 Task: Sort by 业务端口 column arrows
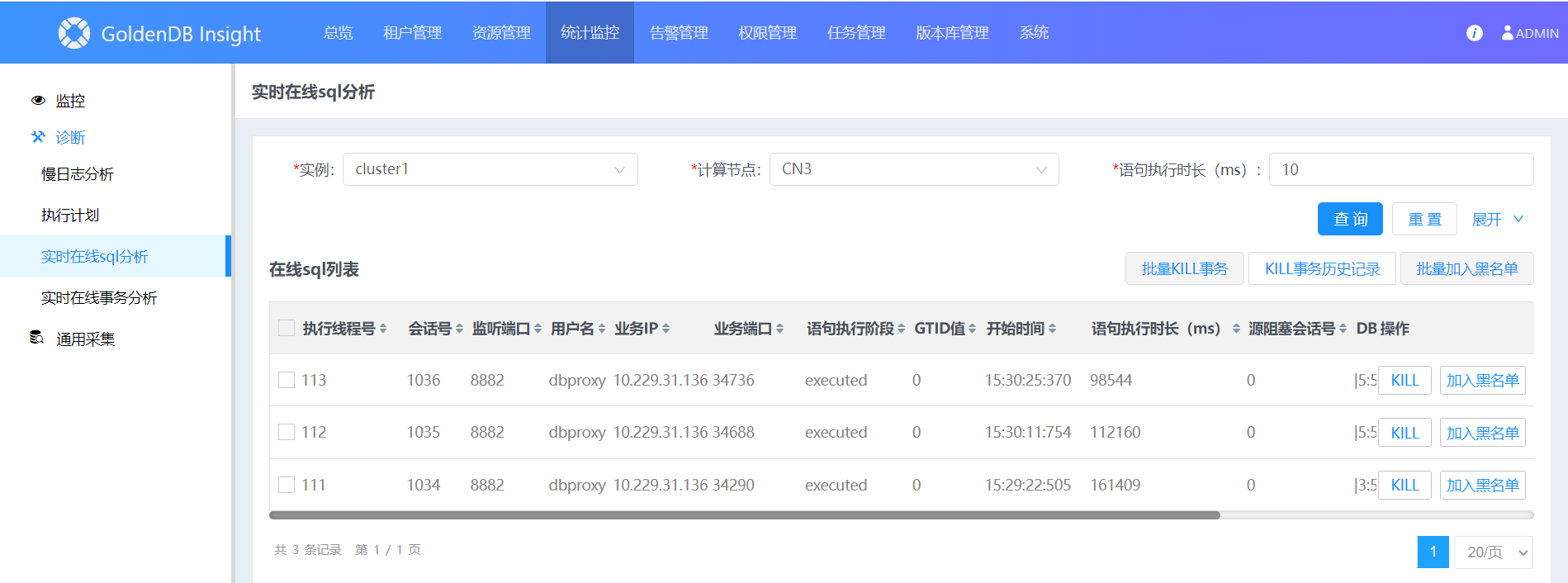coord(779,329)
